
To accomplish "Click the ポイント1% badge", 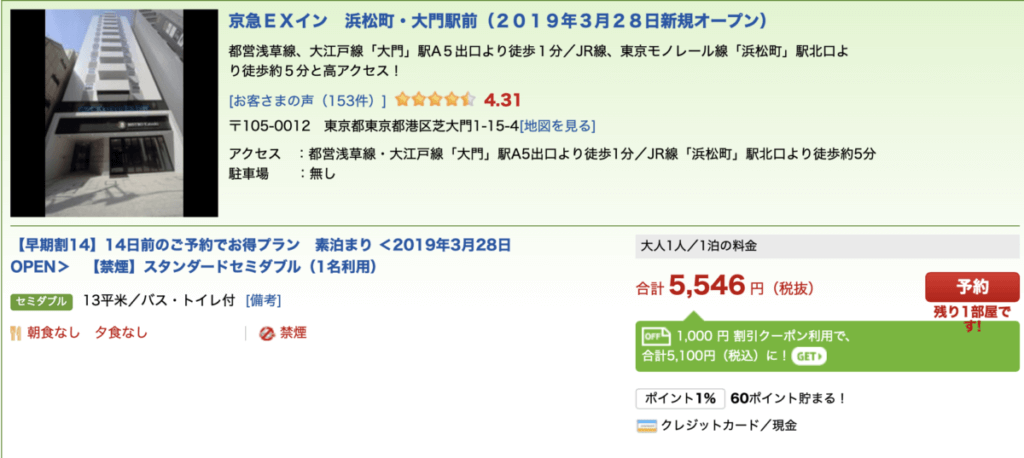I will coord(679,398).
